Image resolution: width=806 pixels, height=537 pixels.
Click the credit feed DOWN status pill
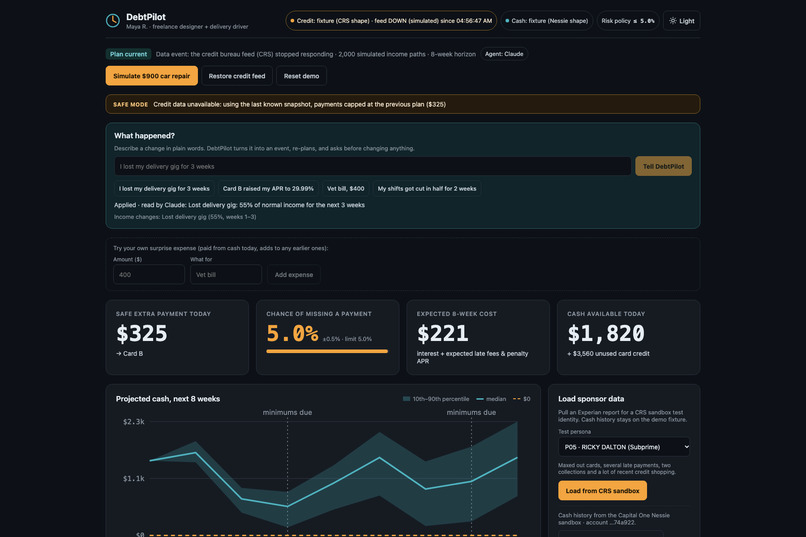pyautogui.click(x=391, y=21)
